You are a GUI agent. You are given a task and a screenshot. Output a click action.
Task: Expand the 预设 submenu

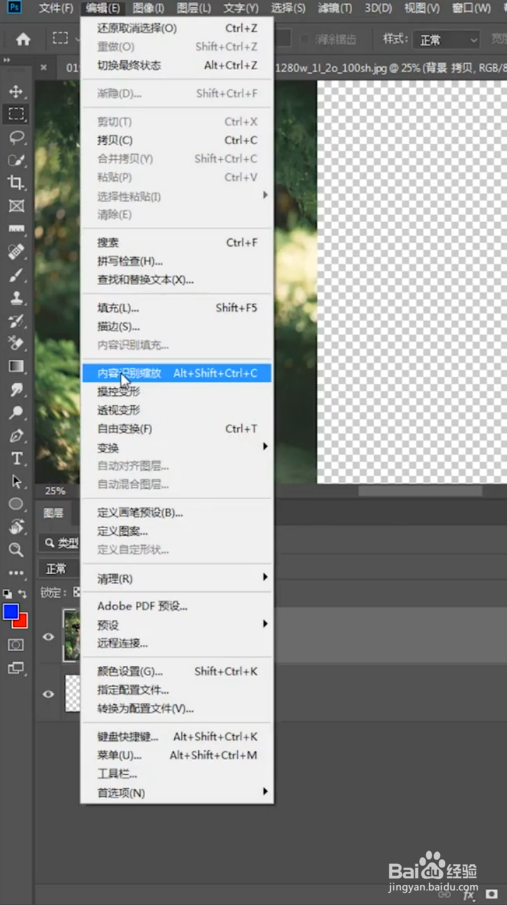pos(177,624)
